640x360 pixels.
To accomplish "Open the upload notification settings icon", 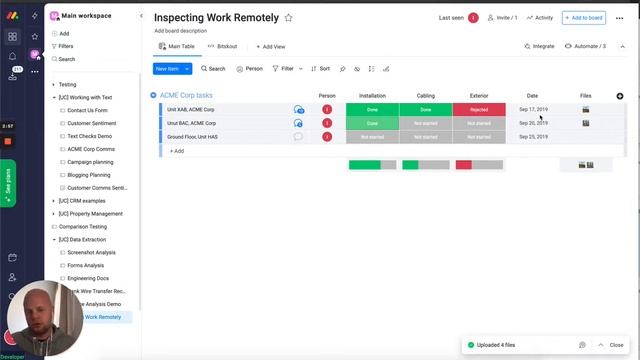I will (x=582, y=345).
